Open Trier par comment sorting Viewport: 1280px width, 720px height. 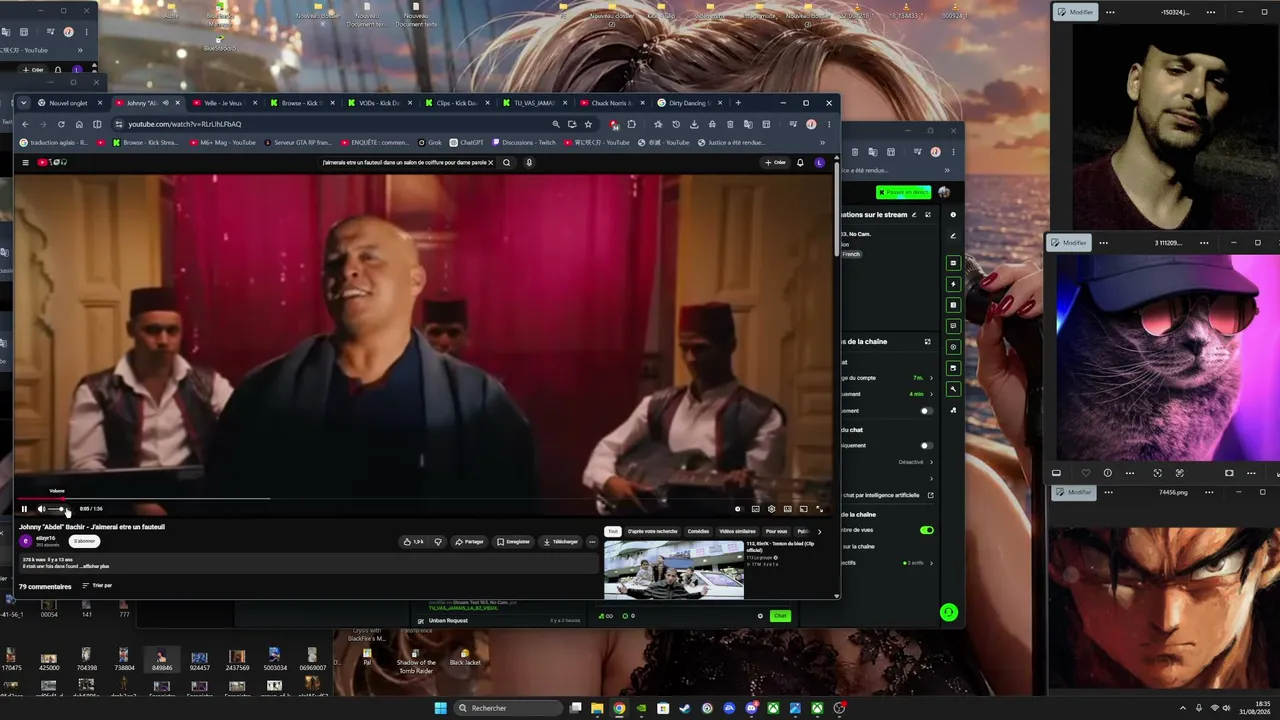point(97,586)
